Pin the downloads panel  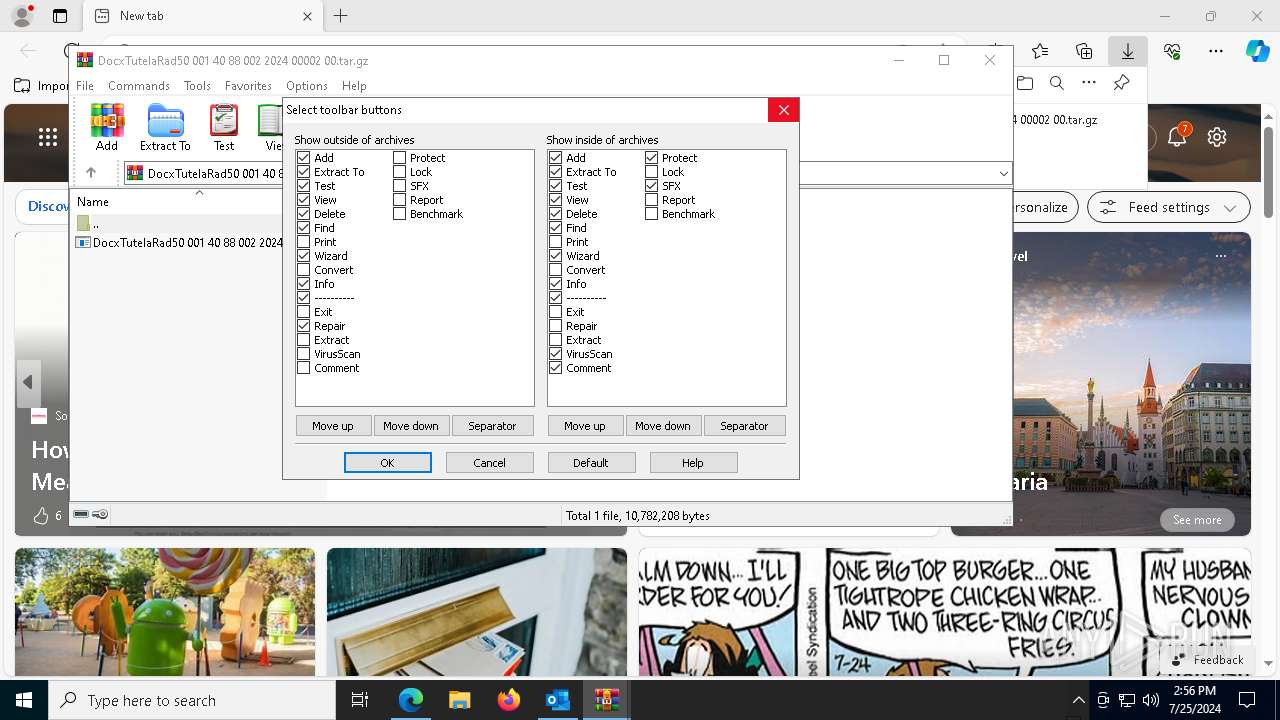pos(1121,83)
